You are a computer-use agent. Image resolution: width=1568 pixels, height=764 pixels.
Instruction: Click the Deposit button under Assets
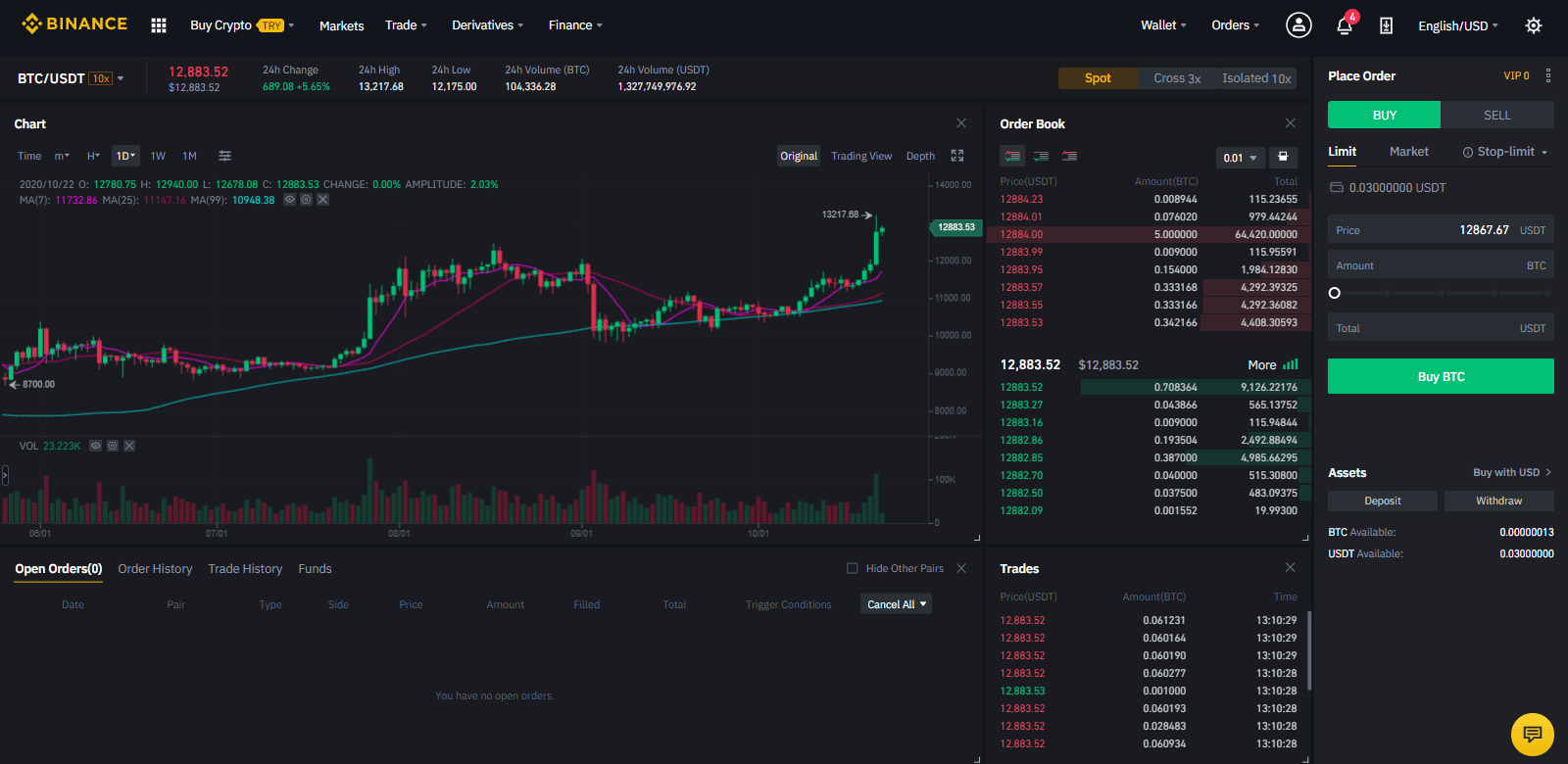pyautogui.click(x=1383, y=501)
